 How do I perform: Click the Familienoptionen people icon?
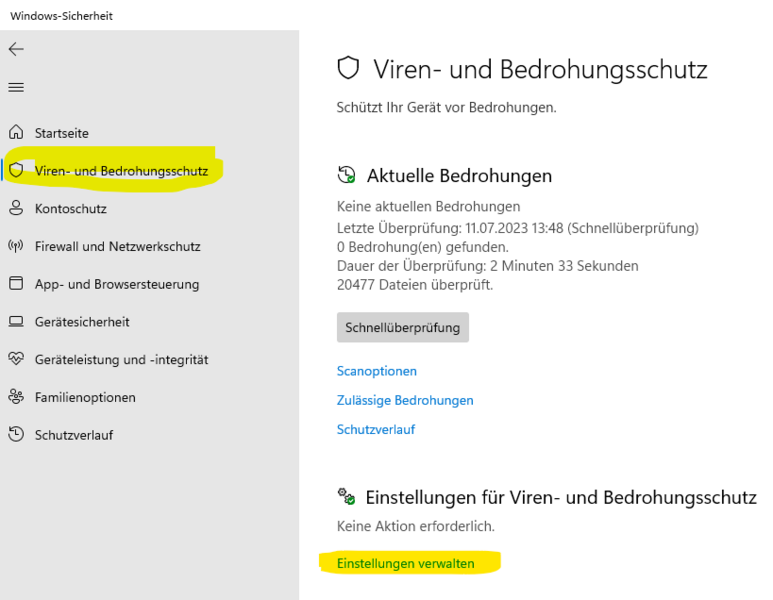coord(16,397)
